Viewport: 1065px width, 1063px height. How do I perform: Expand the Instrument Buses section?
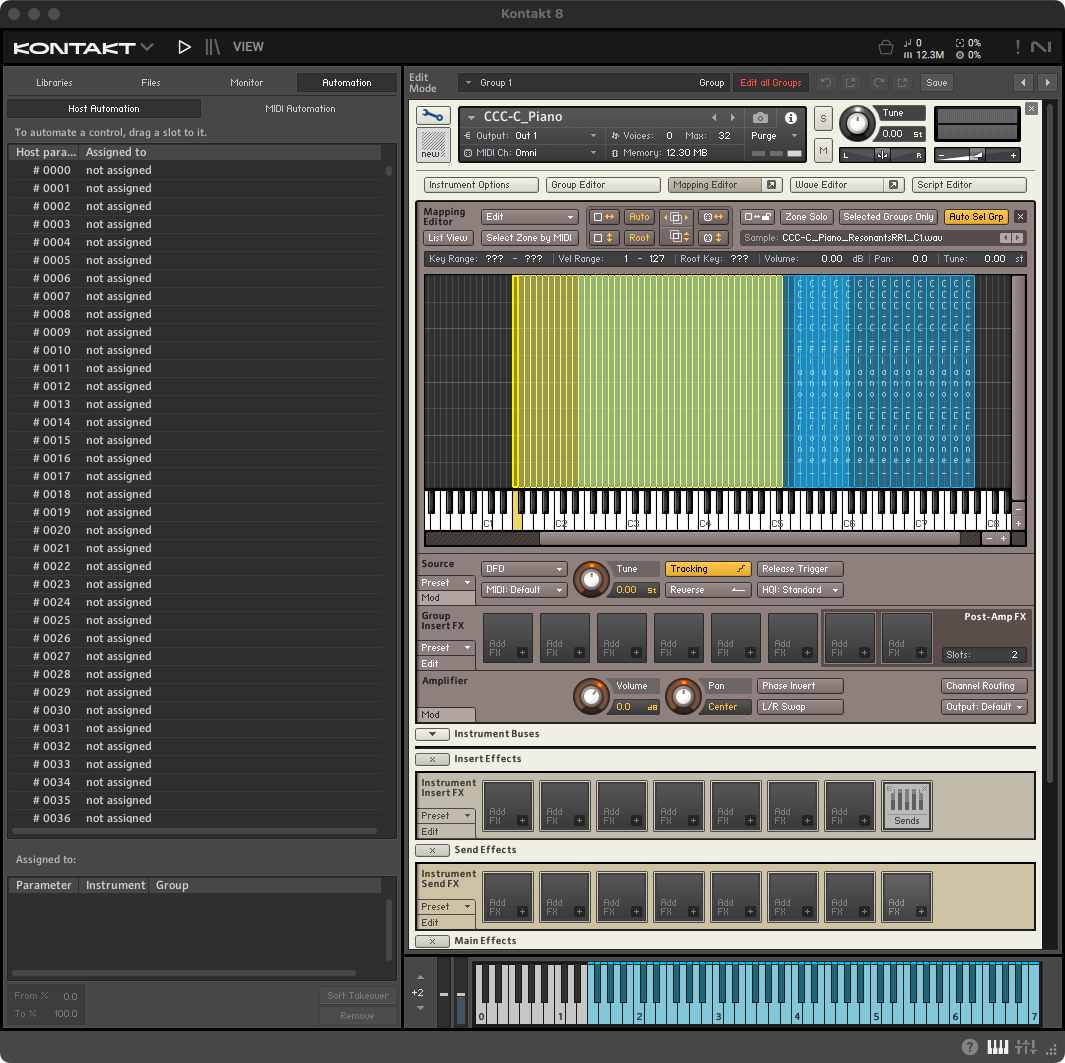[x=432, y=734]
